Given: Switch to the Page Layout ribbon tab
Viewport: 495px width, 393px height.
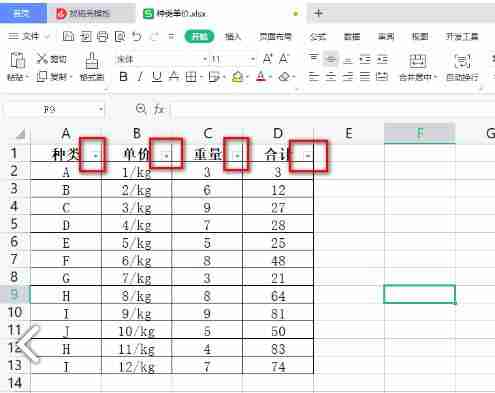Looking at the screenshot, I should pyautogui.click(x=276, y=36).
